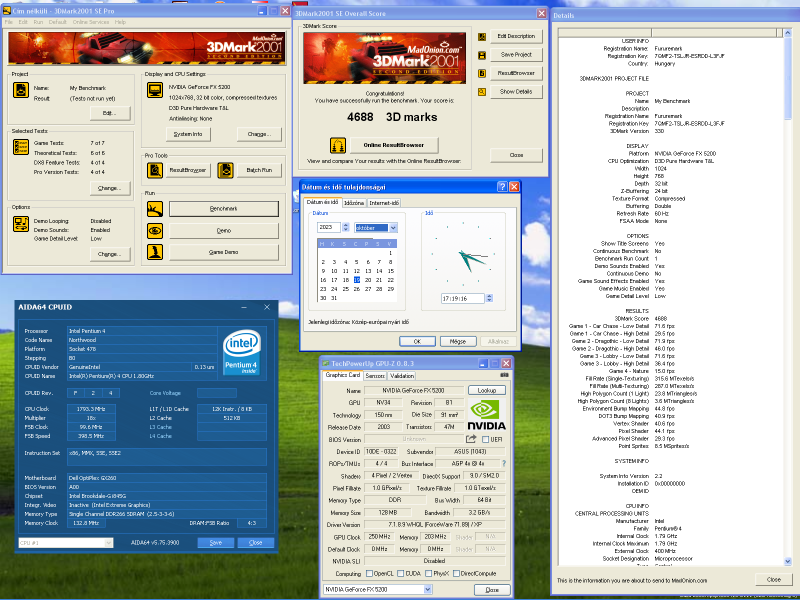Screen dimensions: 800x600
Task: Toggle the CUDA checkbox
Action: tap(401, 573)
